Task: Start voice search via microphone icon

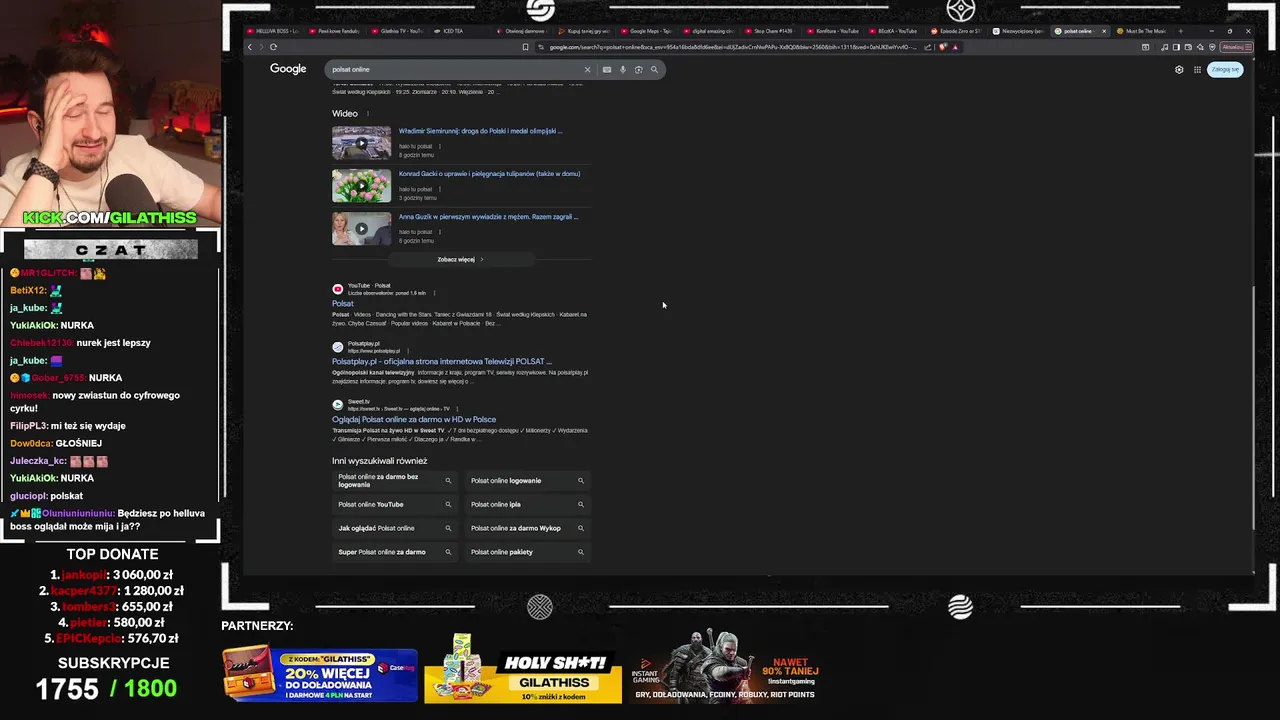Action: click(x=623, y=70)
